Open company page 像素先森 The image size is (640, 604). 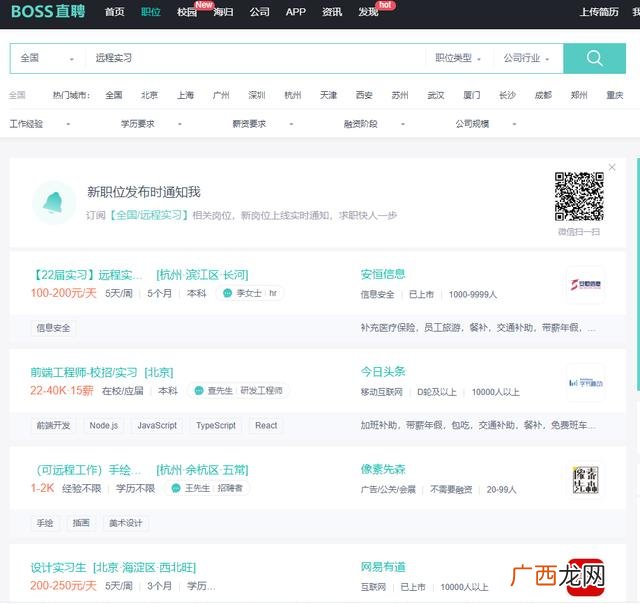[x=383, y=469]
